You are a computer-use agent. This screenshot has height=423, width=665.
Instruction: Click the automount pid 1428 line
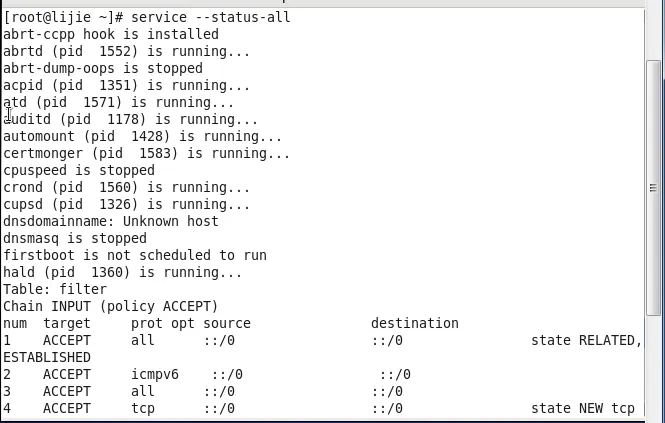[142, 136]
